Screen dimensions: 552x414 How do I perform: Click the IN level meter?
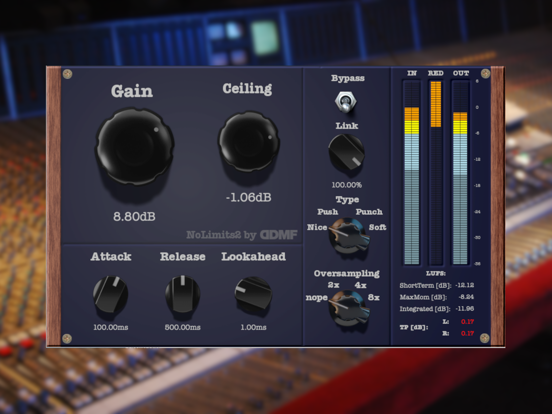412,172
